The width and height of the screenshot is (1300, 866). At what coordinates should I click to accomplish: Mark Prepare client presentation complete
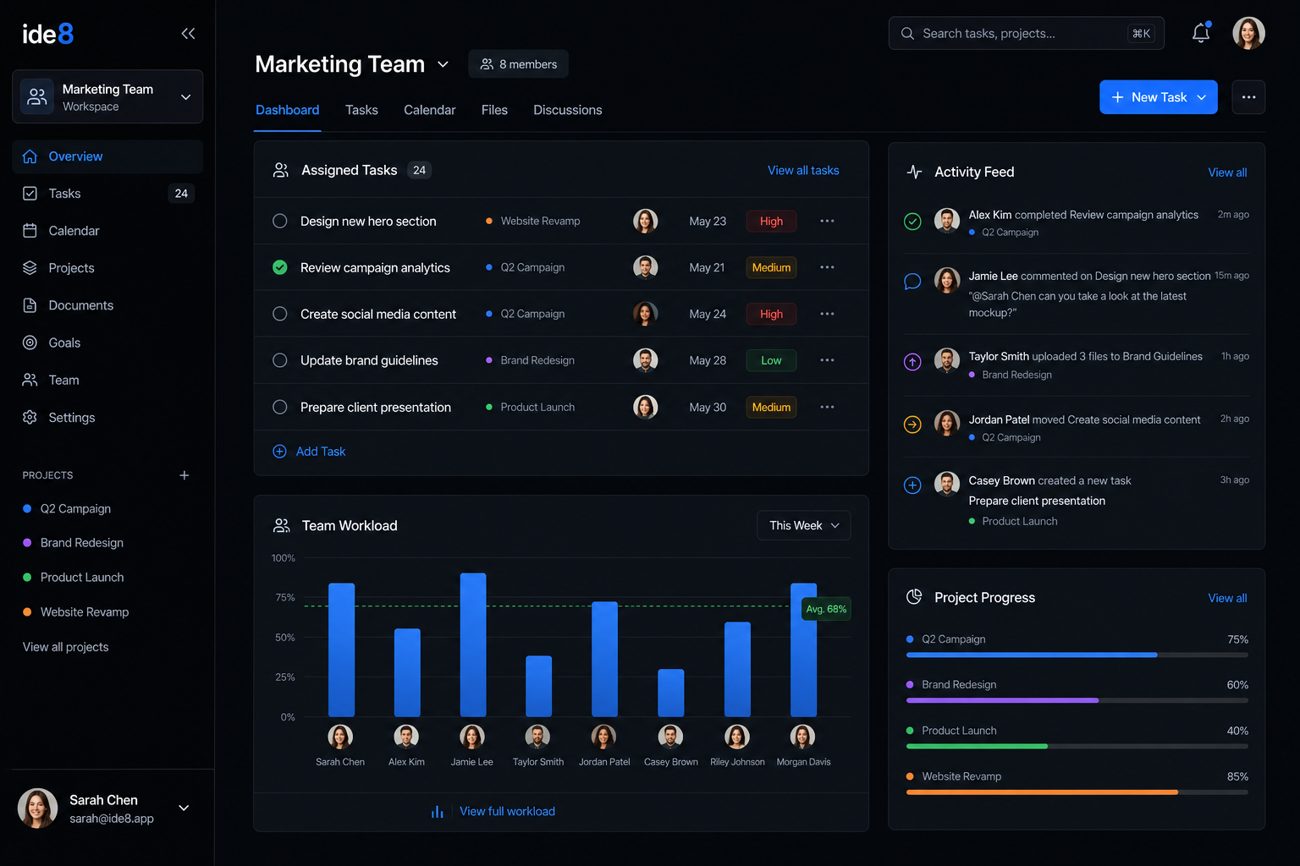(280, 407)
